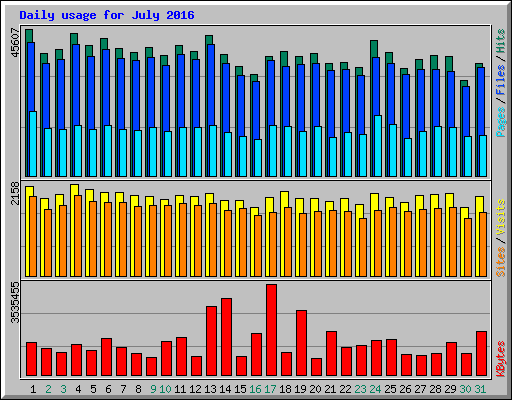Image resolution: width=512 pixels, height=400 pixels.
Task: Click day 4 on the x-axis
Action: pyautogui.click(x=78, y=389)
